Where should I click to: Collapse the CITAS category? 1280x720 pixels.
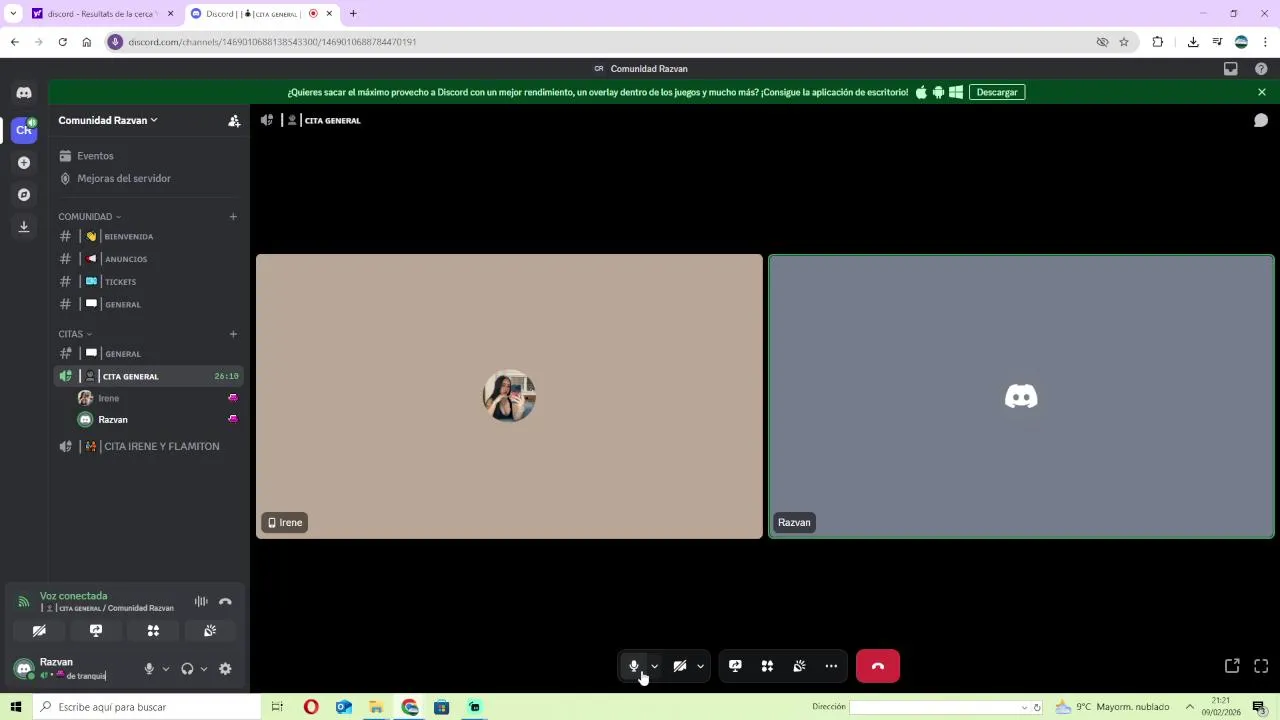(x=74, y=334)
